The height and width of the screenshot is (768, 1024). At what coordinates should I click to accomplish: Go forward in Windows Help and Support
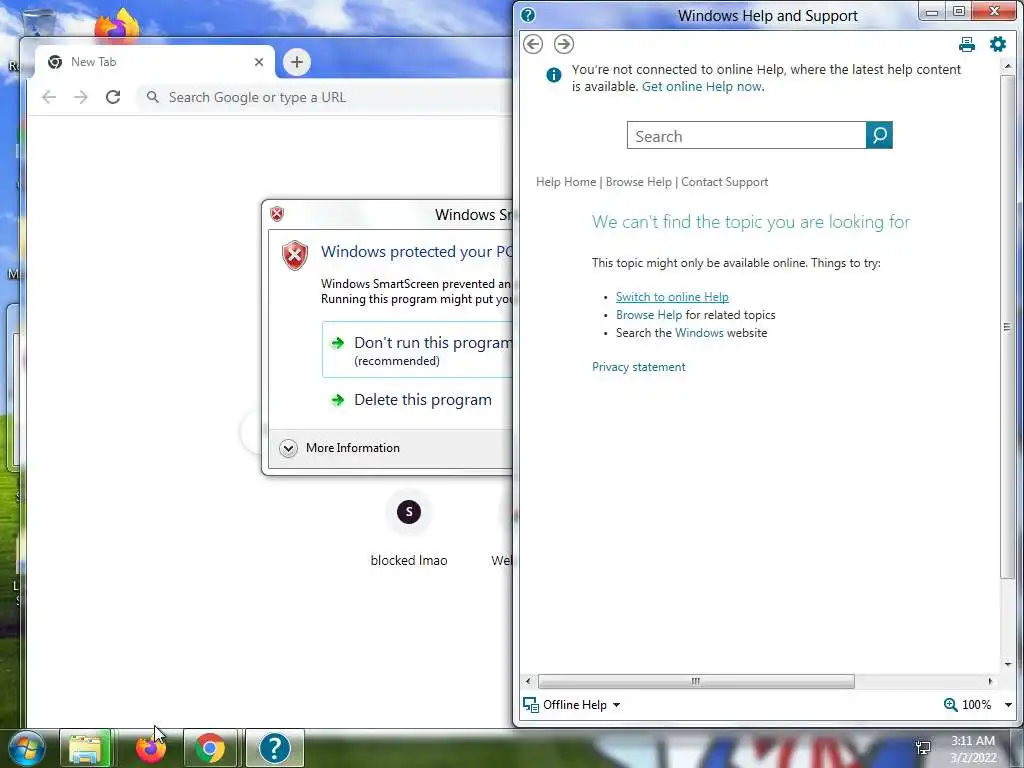click(x=564, y=44)
